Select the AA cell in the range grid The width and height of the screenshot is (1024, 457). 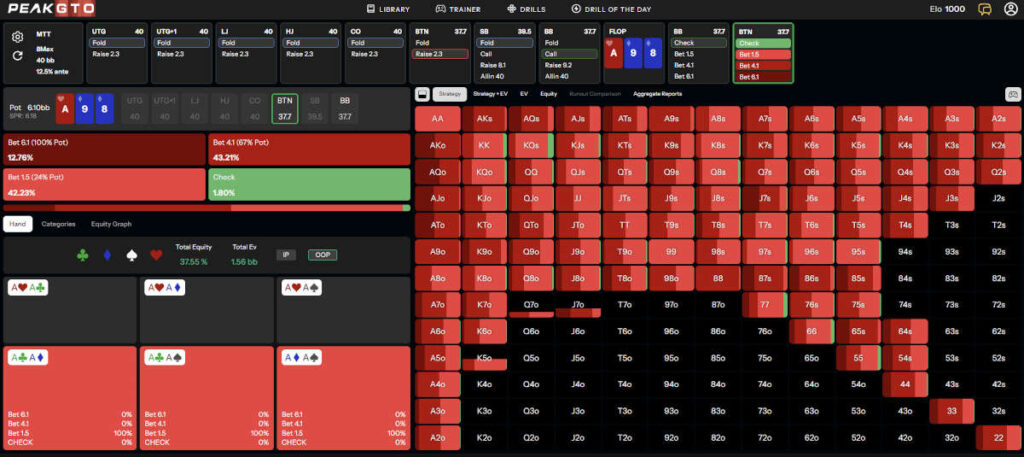(437, 119)
